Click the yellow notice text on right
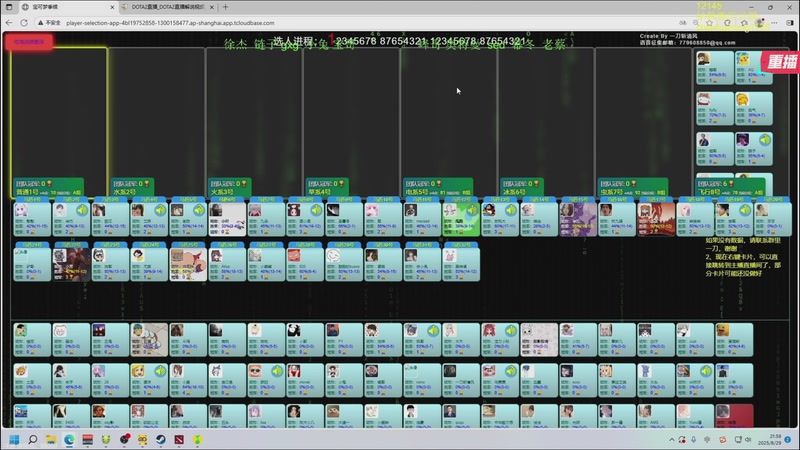The image size is (800, 450). tap(743, 256)
